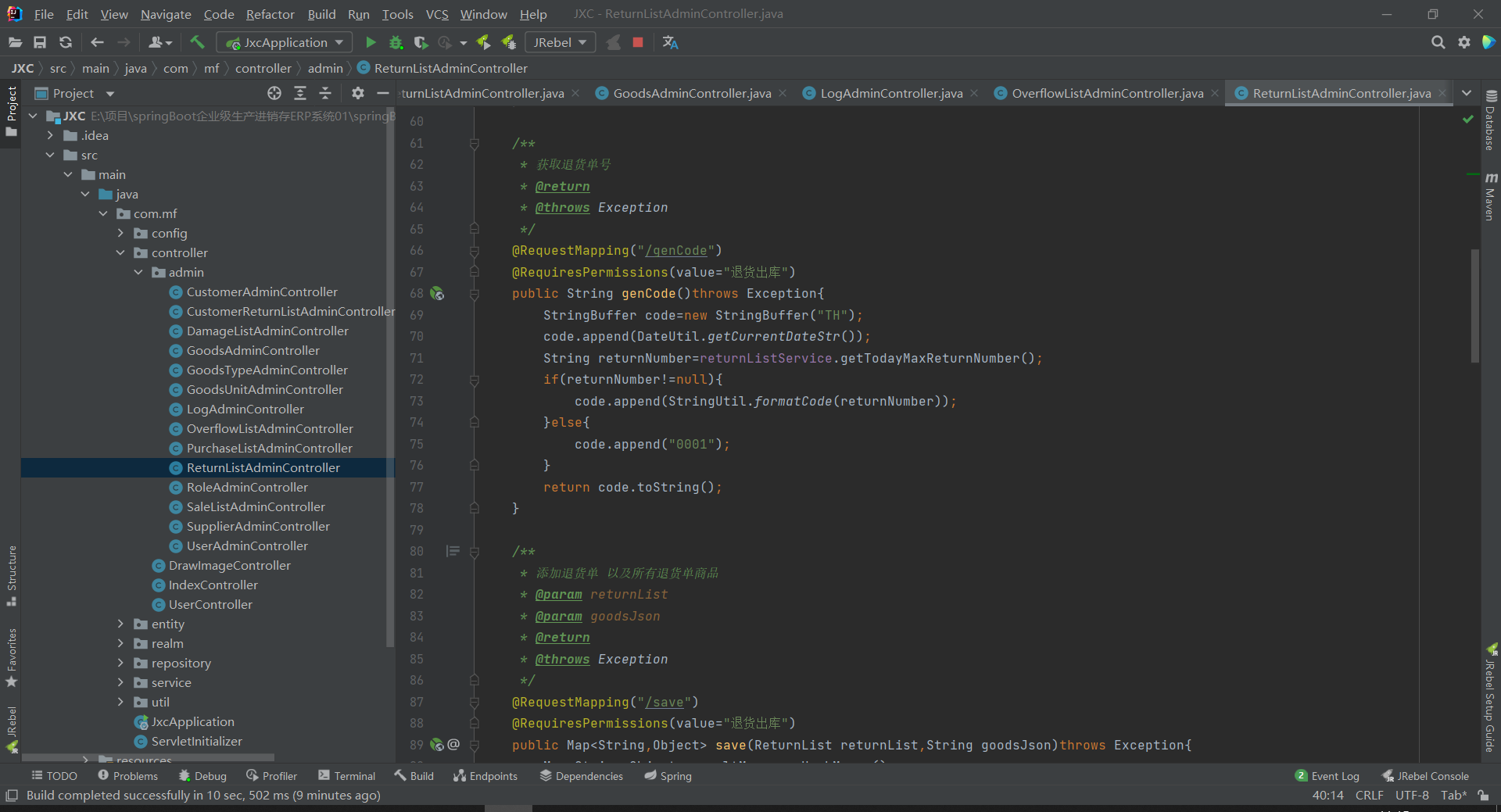The height and width of the screenshot is (812, 1501).
Task: Click Debug with JRebel rocket icon
Action: coord(509,42)
